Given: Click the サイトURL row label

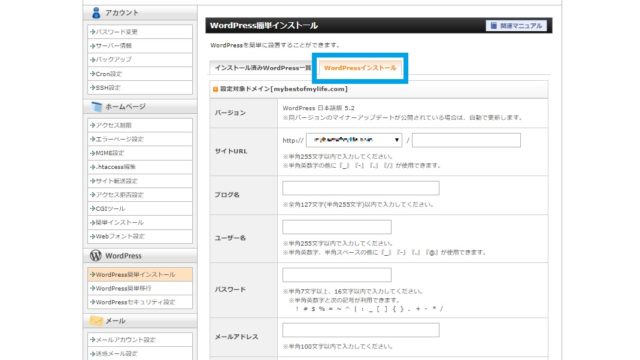Looking at the screenshot, I should coord(231,151).
